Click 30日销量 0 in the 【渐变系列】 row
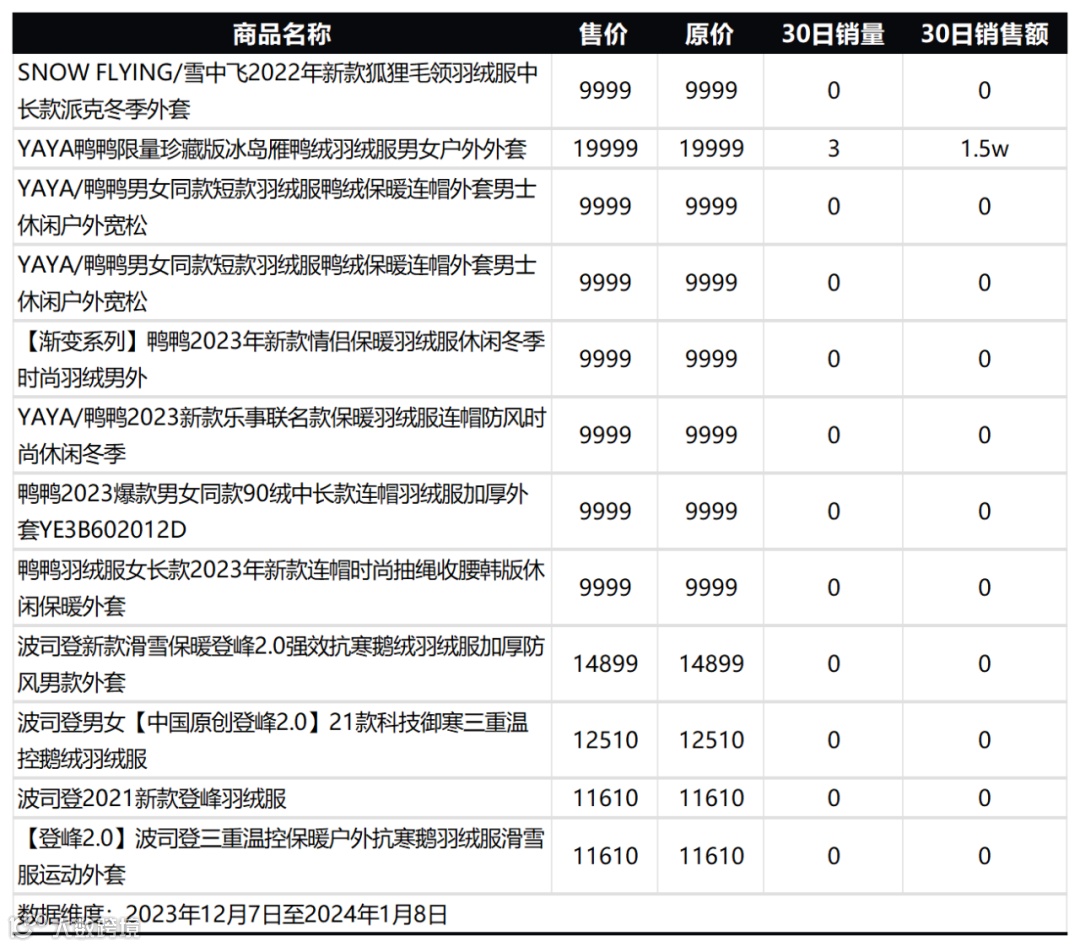1080x947 pixels. [x=833, y=359]
